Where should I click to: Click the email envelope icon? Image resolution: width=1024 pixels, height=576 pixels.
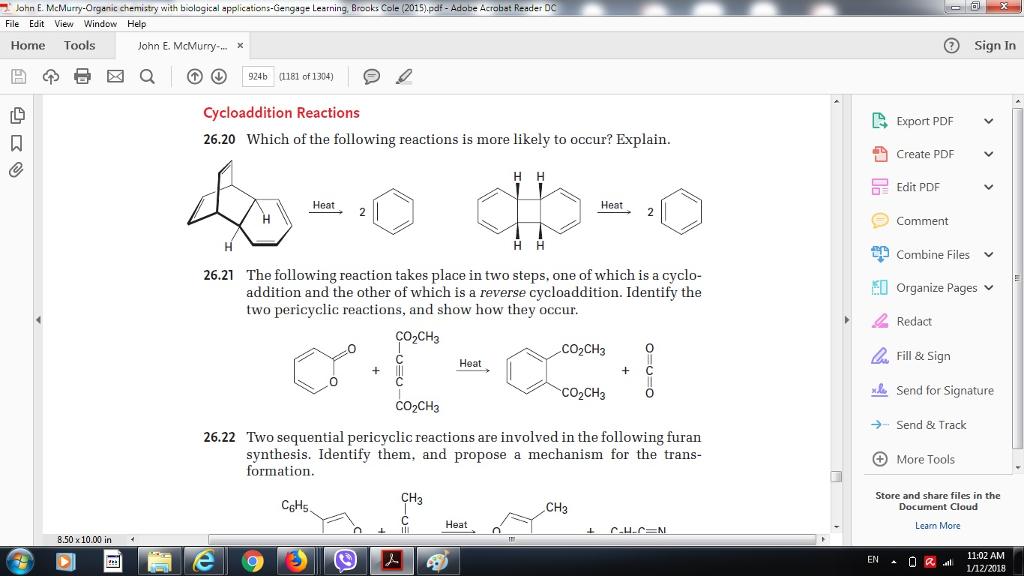(x=115, y=76)
